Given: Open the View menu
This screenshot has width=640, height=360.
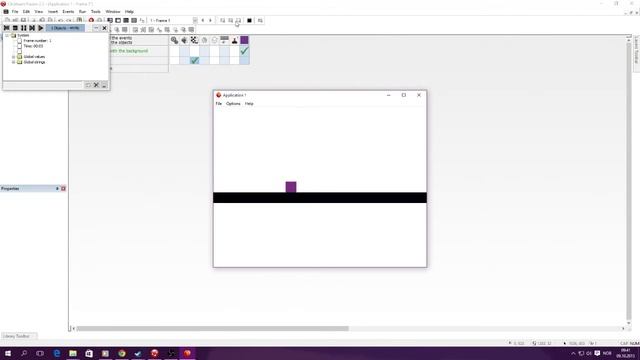Looking at the screenshot, I should coord(38,12).
